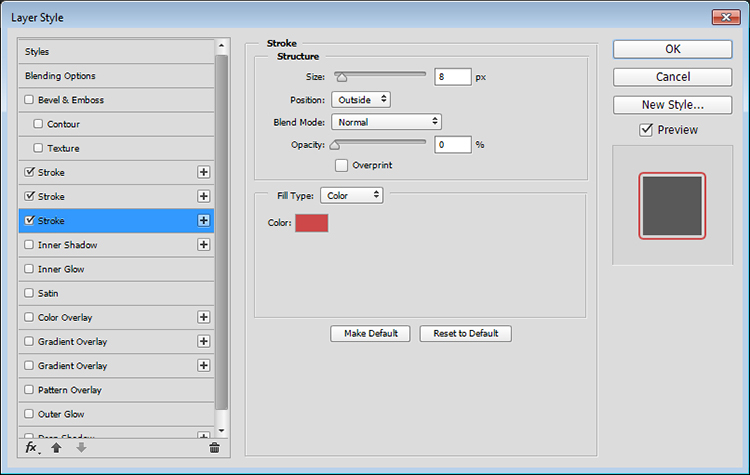This screenshot has width=750, height=475.
Task: Select Blending Options in the left list
Action: pos(61,76)
